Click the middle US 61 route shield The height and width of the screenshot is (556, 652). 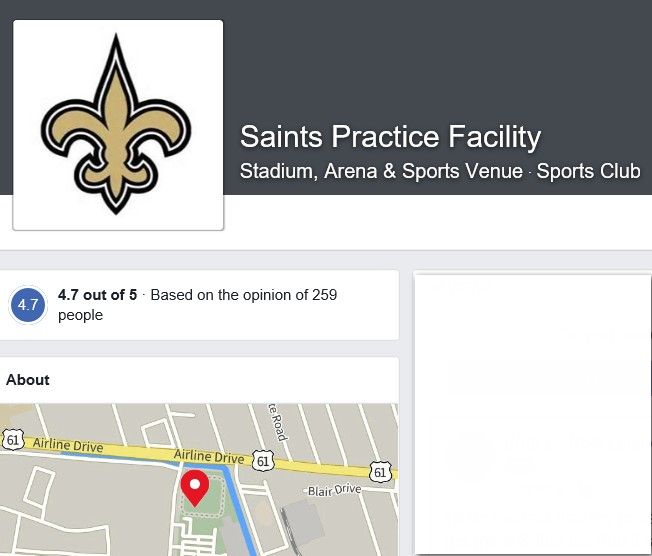[x=263, y=461]
